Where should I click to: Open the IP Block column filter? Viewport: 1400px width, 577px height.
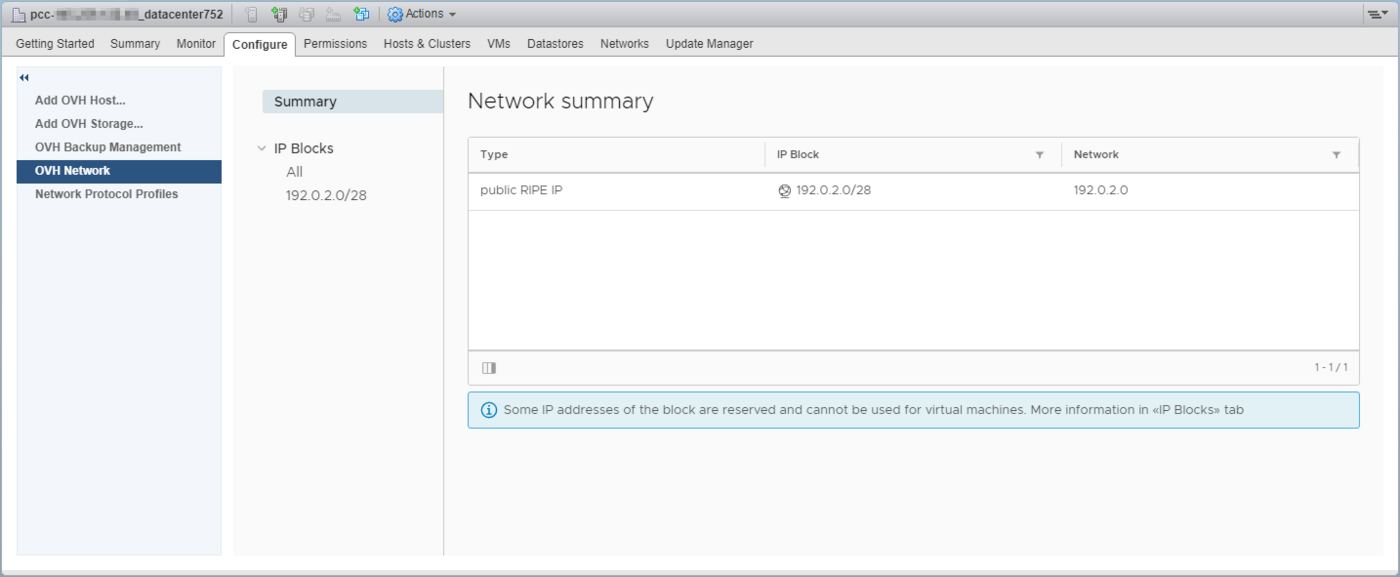pyautogui.click(x=1039, y=155)
